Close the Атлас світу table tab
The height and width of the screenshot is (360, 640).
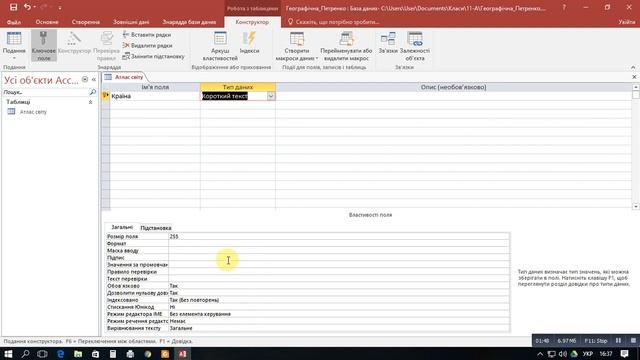pos(634,77)
